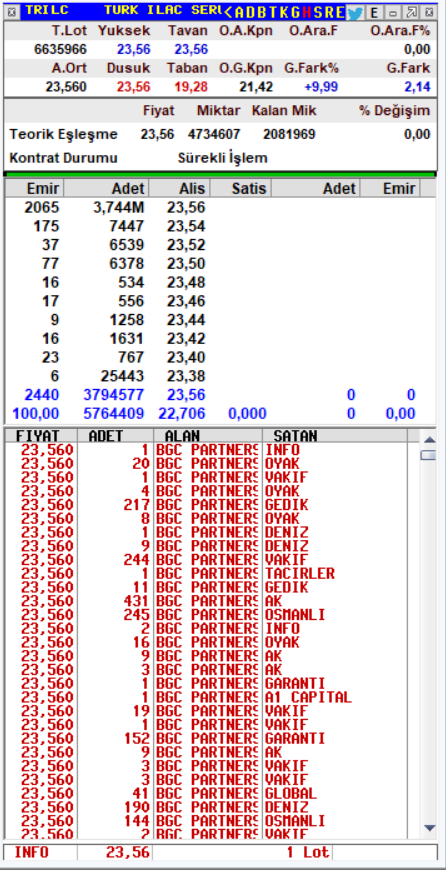Select trade row with 244 lots from VAKIF
The height and width of the screenshot is (870, 446).
(x=206, y=560)
